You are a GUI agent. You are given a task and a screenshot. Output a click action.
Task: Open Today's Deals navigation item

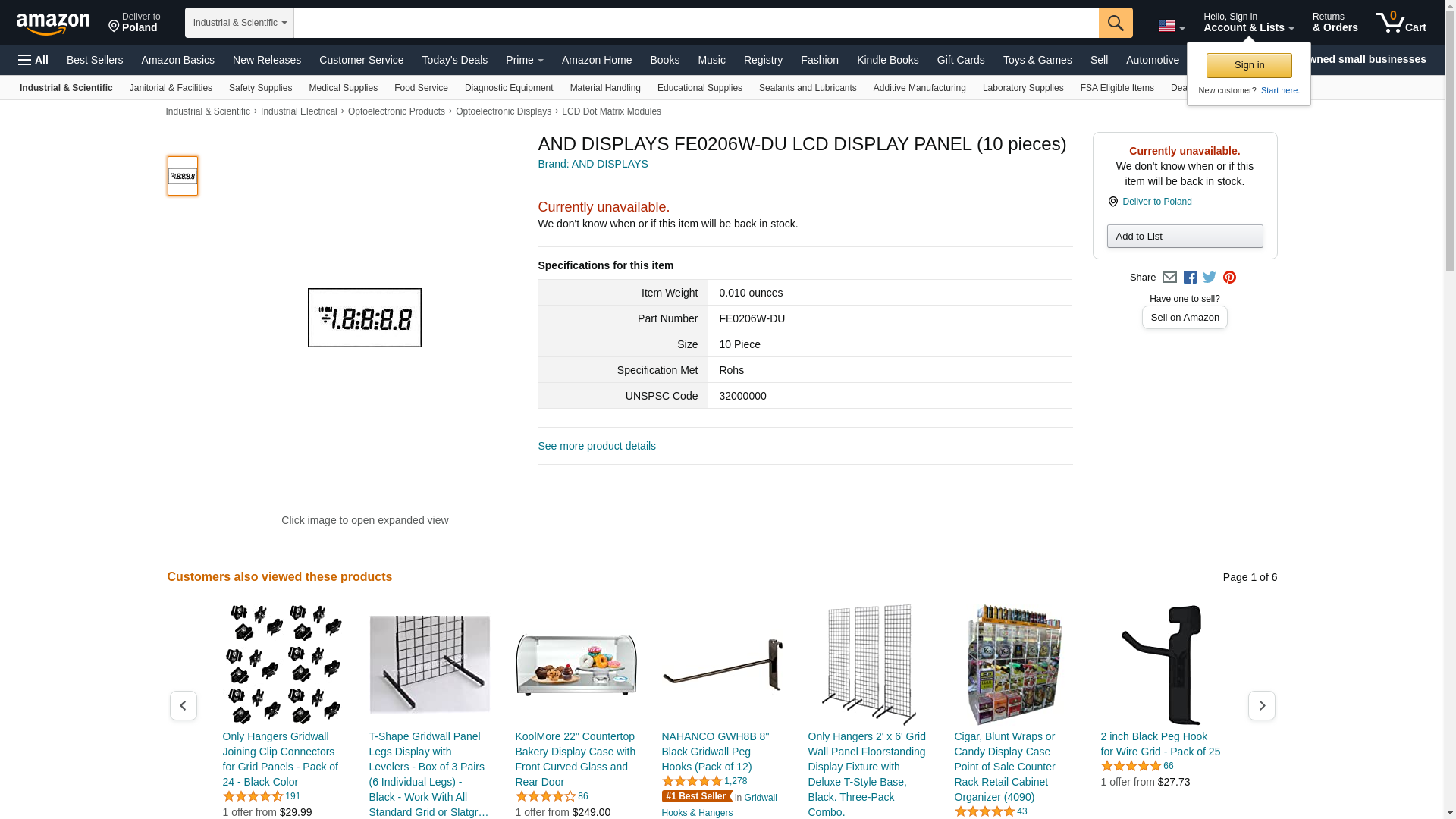[x=455, y=60]
